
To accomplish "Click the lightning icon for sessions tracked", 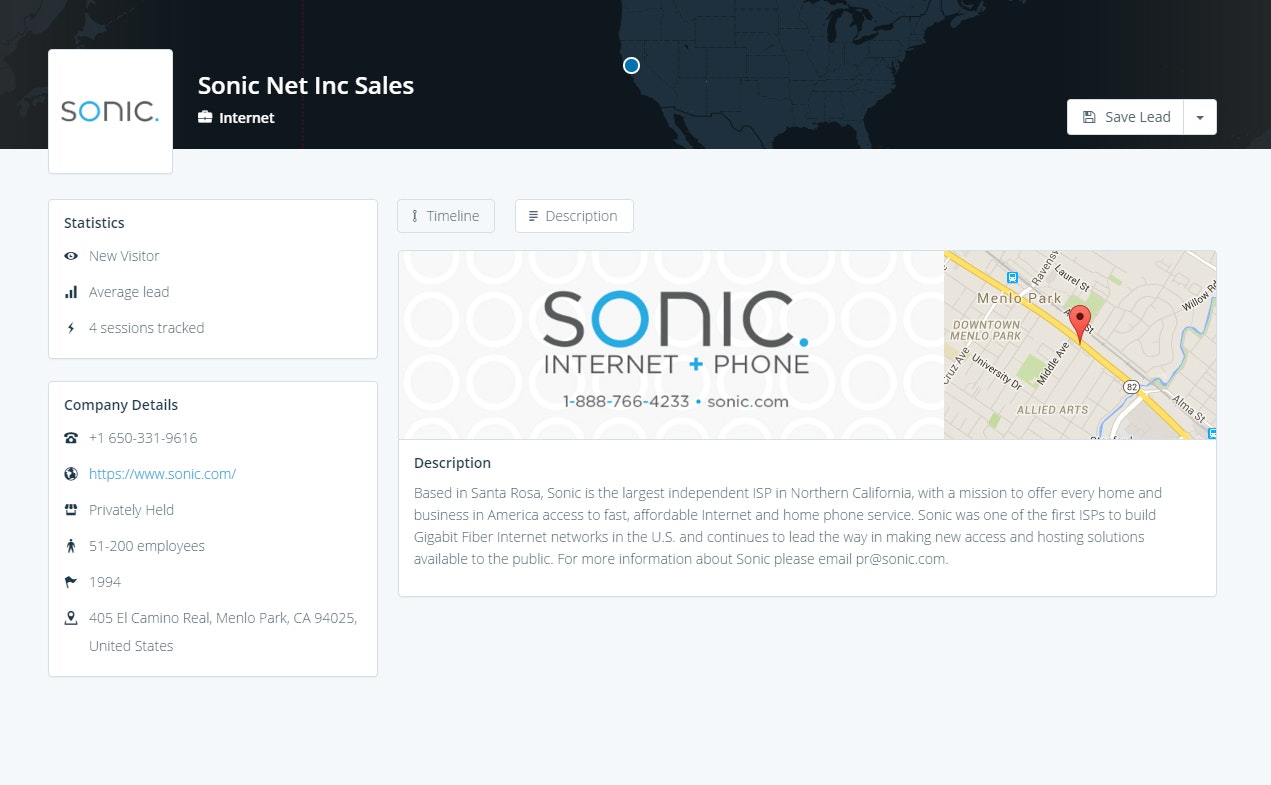I will (70, 328).
